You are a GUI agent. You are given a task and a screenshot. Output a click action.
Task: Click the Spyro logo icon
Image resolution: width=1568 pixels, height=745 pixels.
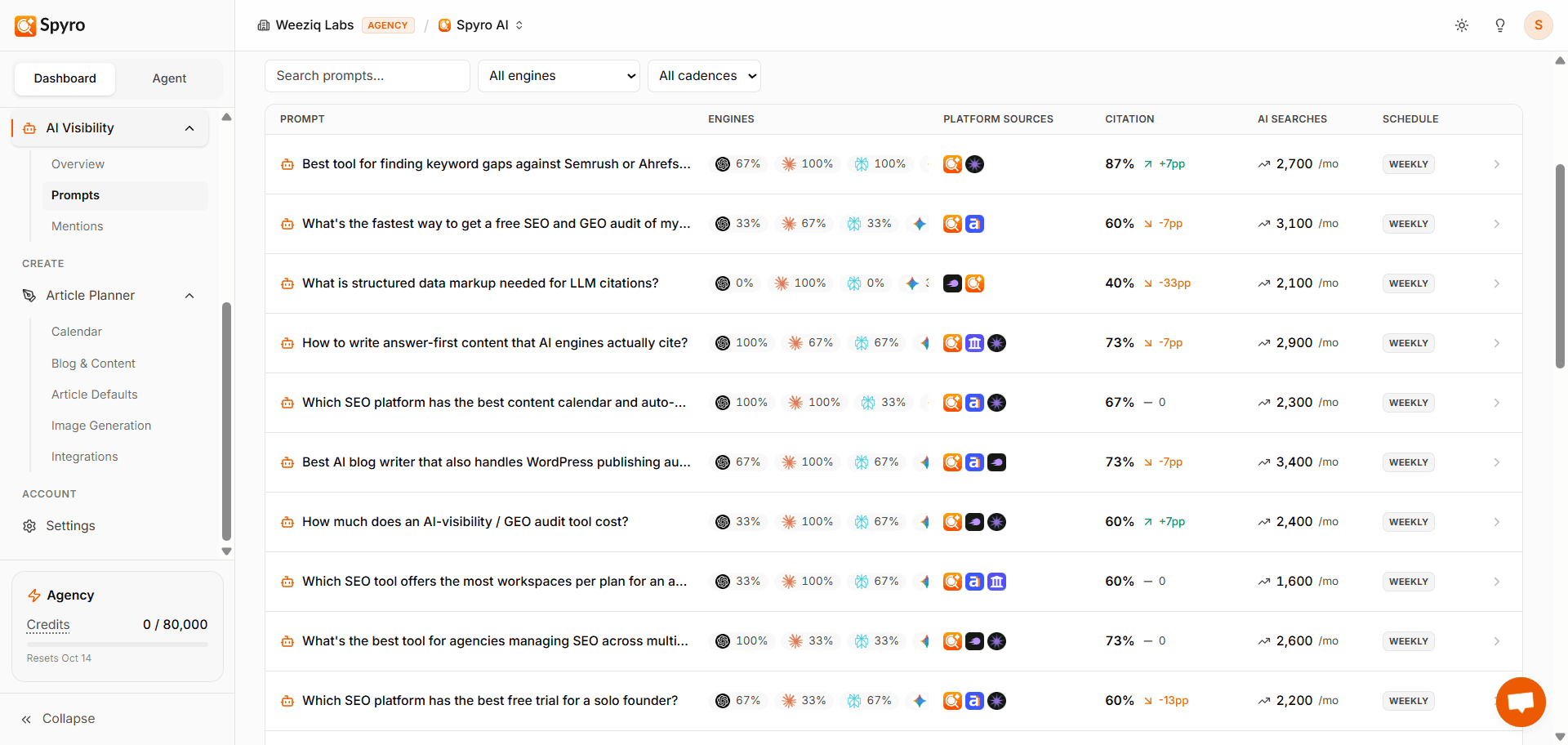coord(25,25)
